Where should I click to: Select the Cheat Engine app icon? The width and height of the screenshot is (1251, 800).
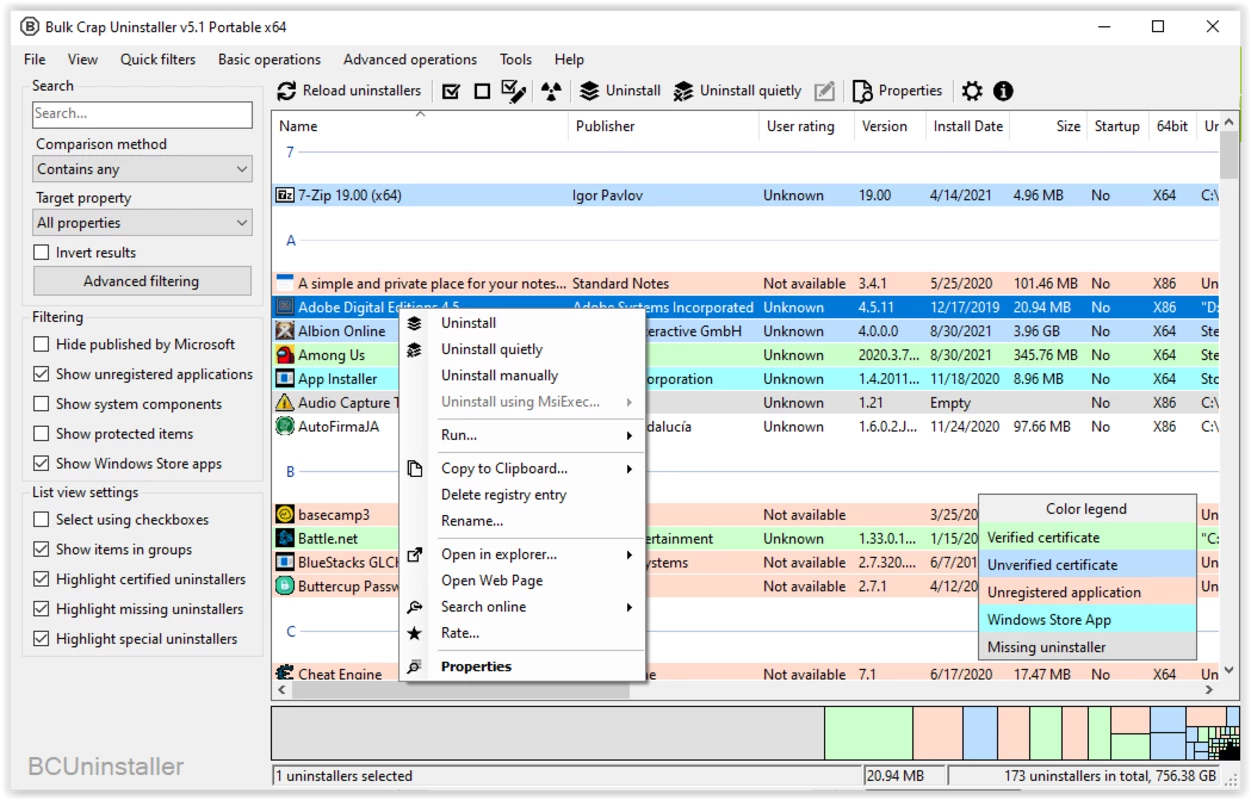click(x=285, y=674)
